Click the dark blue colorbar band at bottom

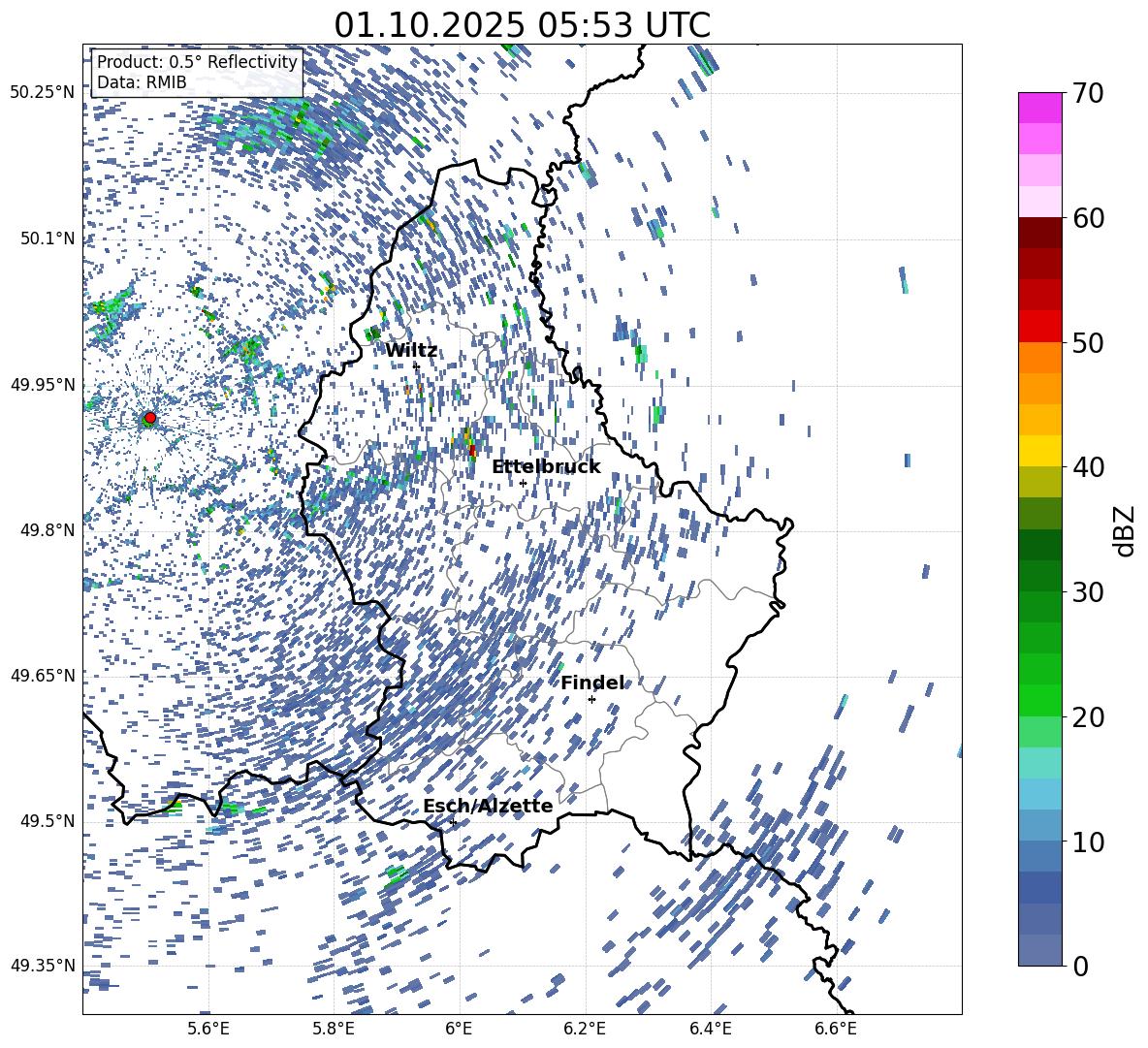(1039, 887)
